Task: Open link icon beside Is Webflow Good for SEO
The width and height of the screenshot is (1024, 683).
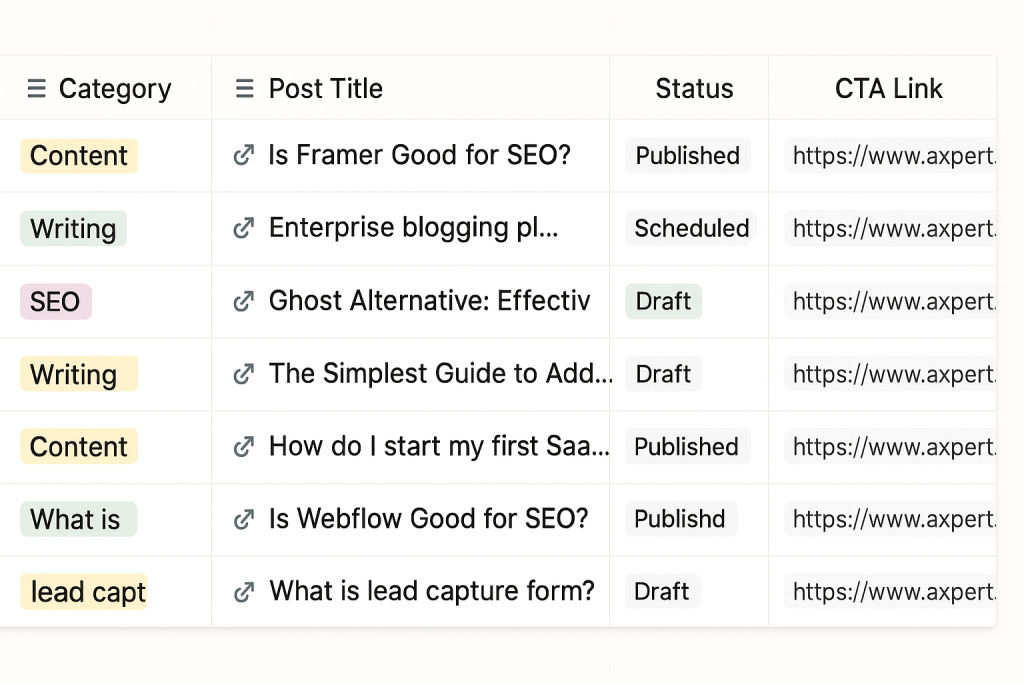Action: pyautogui.click(x=244, y=519)
